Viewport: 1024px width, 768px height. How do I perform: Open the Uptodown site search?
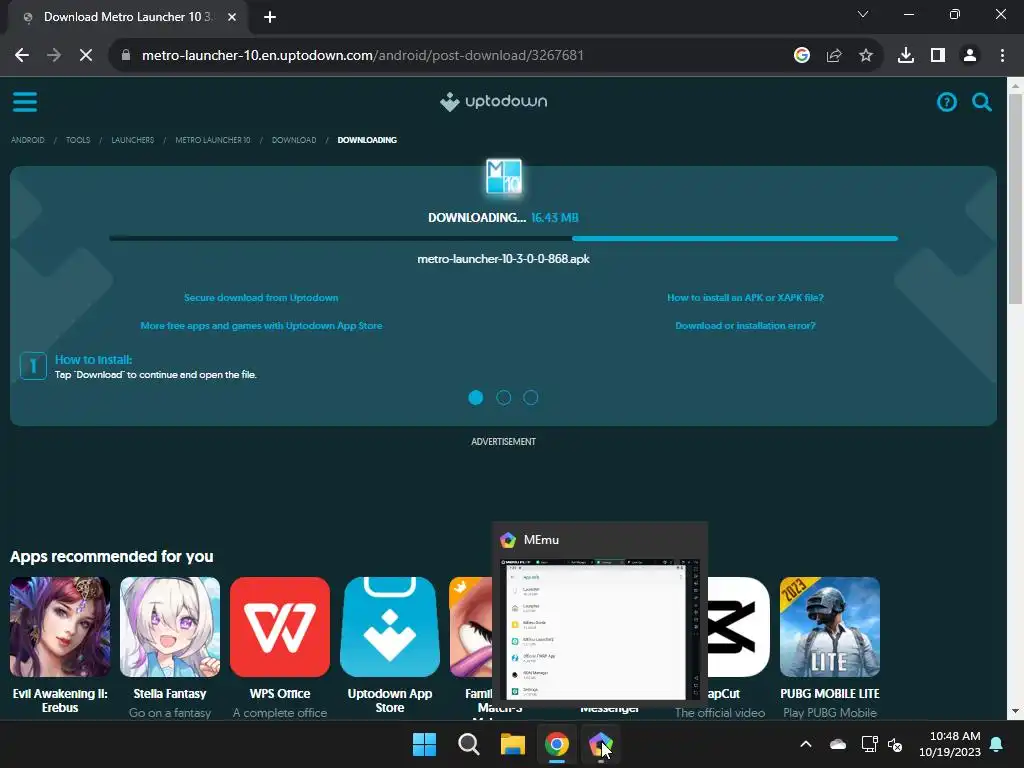point(982,102)
